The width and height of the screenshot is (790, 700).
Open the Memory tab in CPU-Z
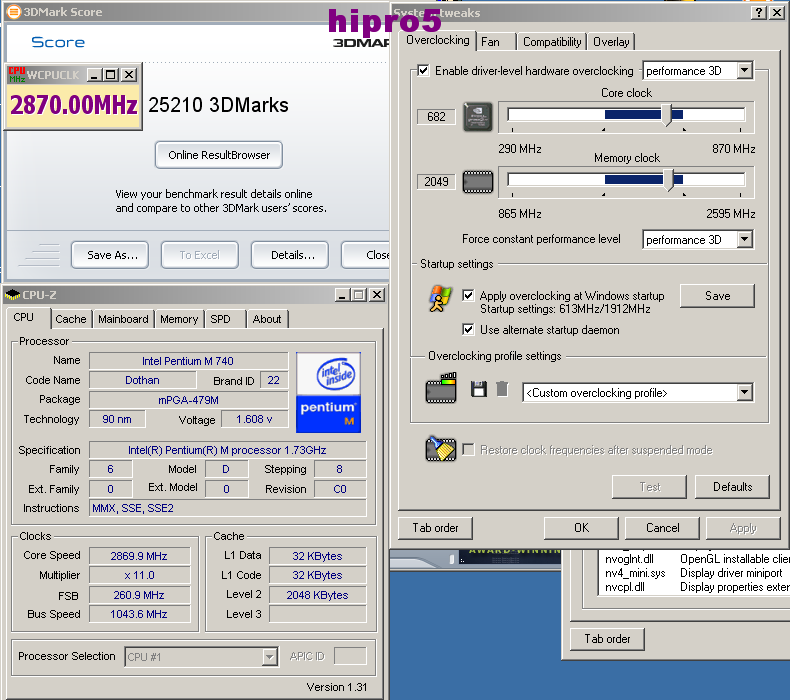point(179,319)
